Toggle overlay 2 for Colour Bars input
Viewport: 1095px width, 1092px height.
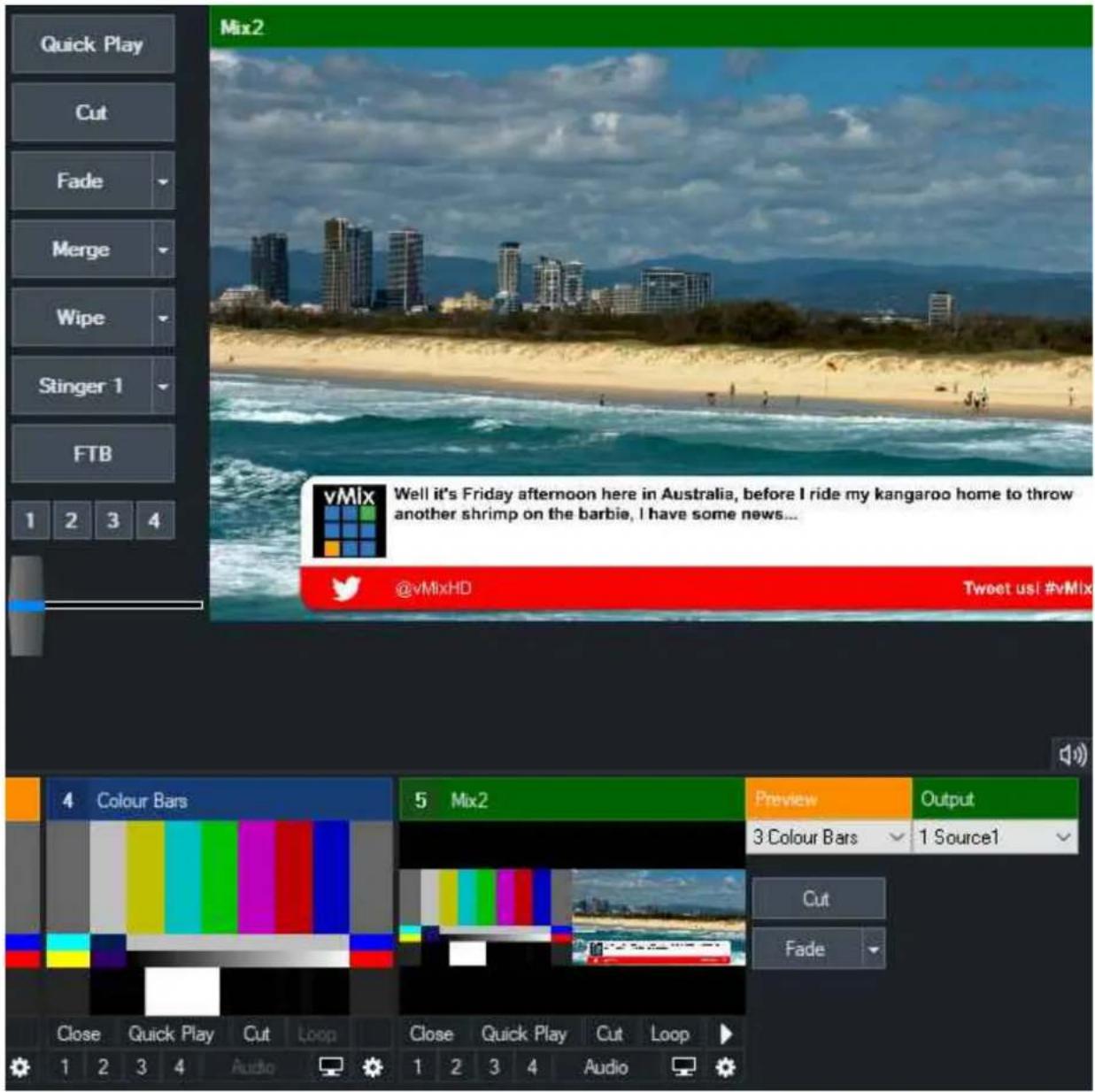pyautogui.click(x=103, y=1067)
